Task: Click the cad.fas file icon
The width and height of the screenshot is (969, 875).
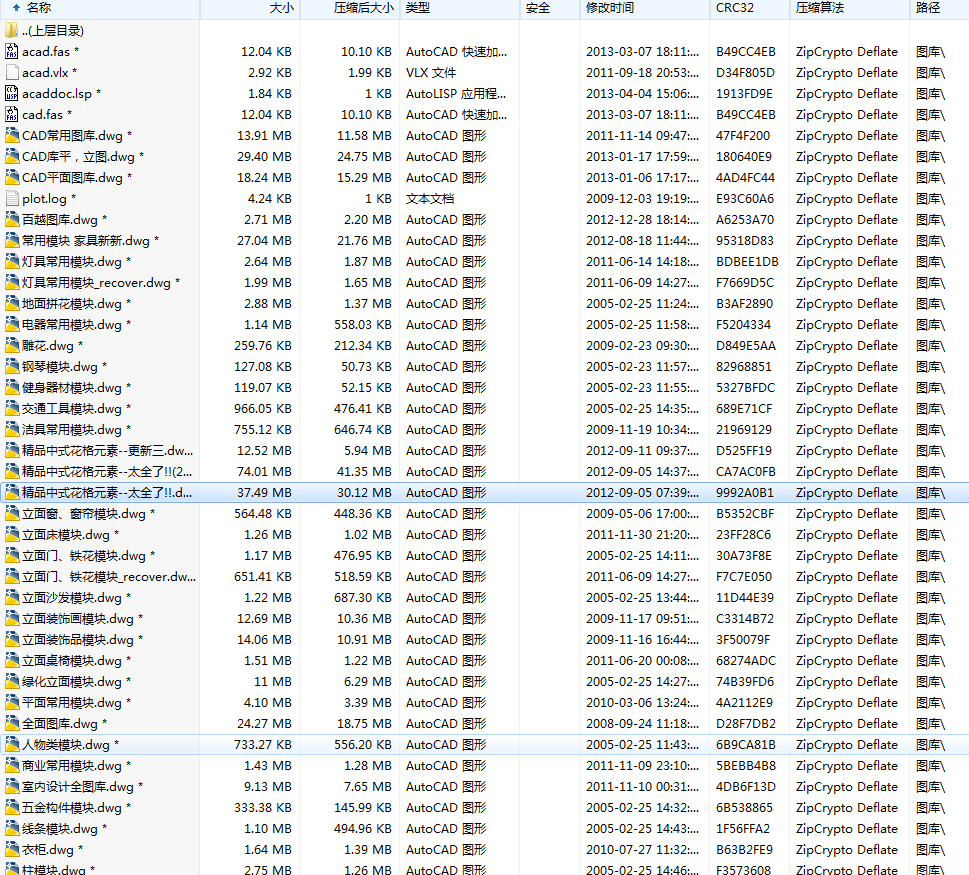Action: (x=11, y=114)
